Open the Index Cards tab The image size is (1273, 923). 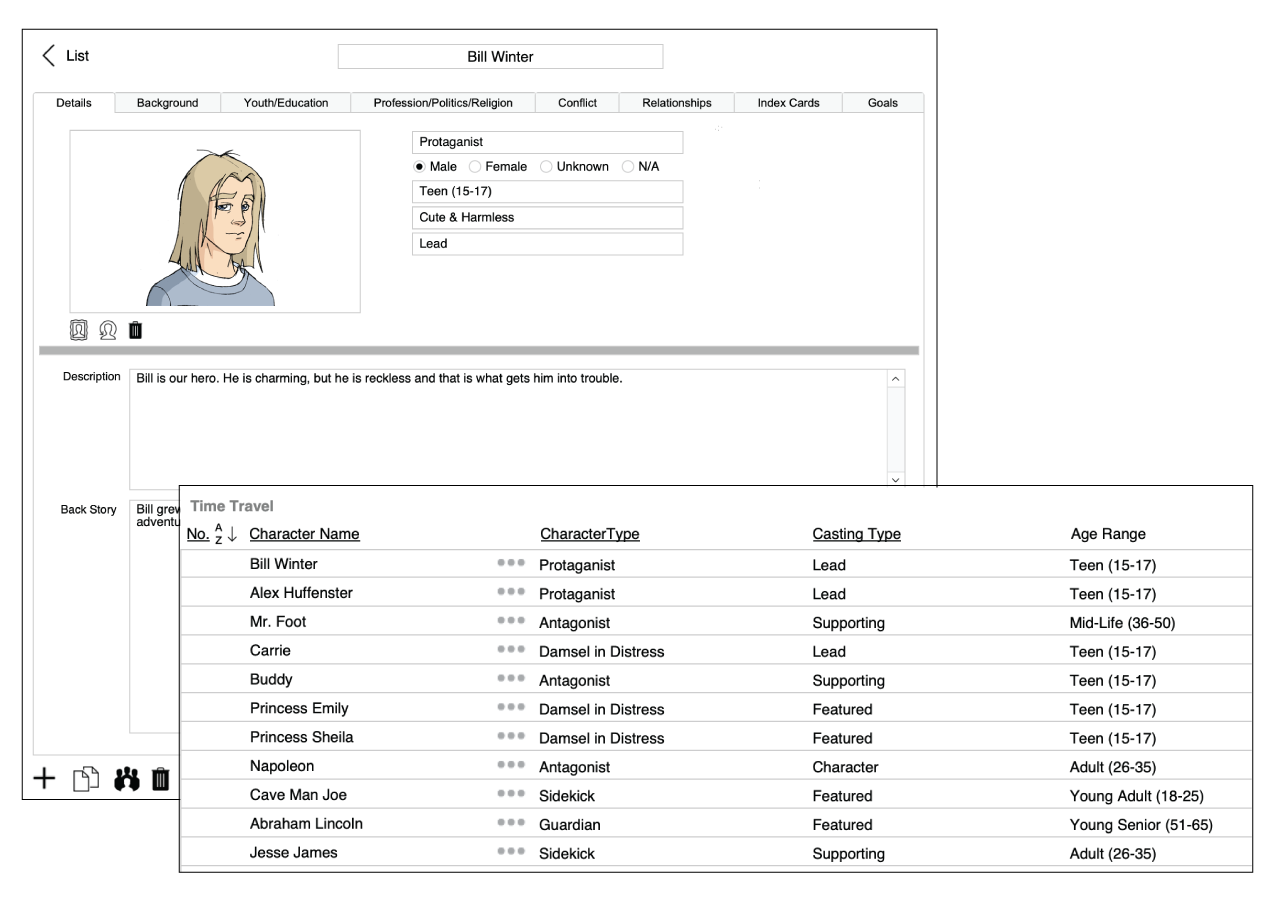pos(787,102)
